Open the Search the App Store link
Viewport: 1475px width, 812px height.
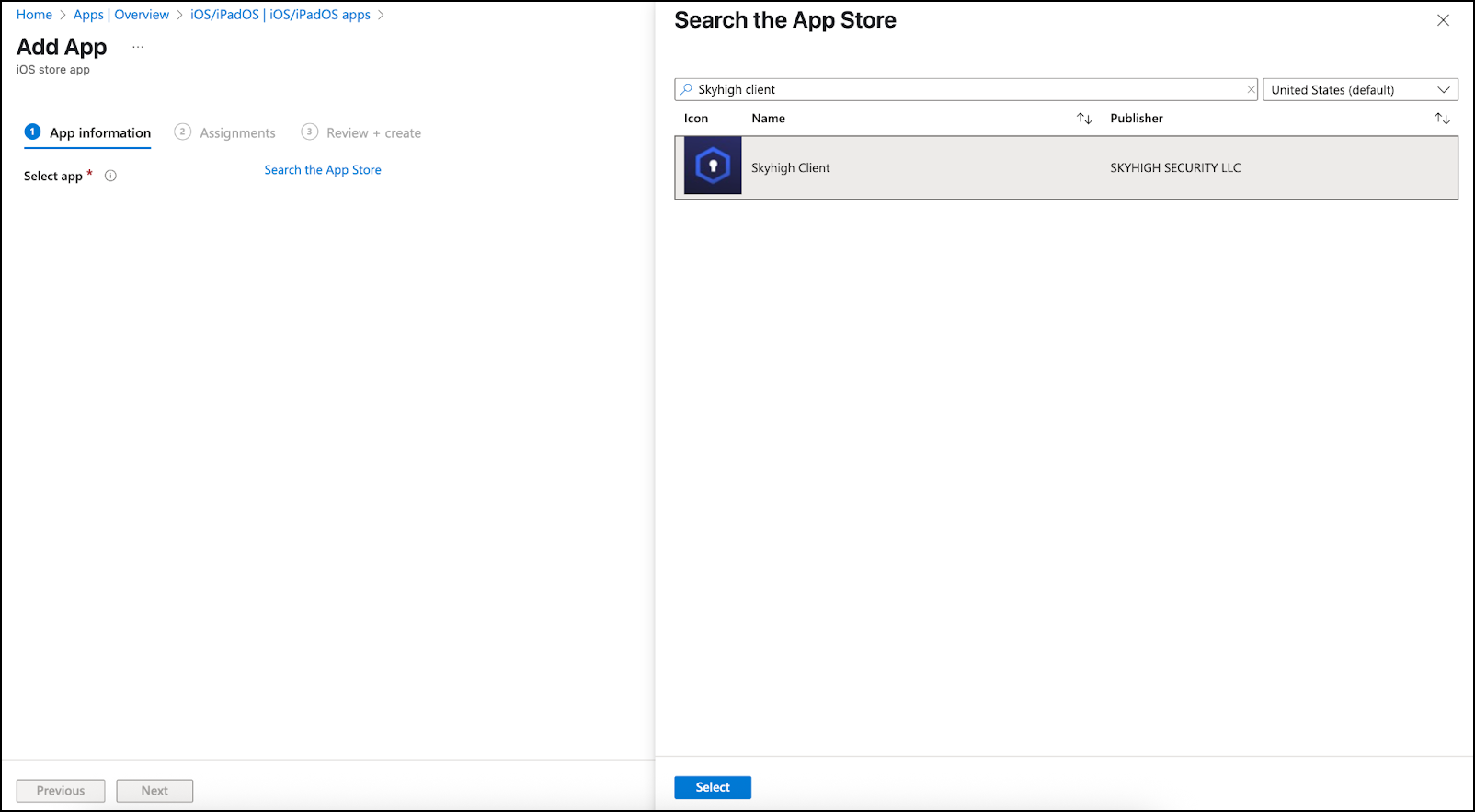click(323, 170)
